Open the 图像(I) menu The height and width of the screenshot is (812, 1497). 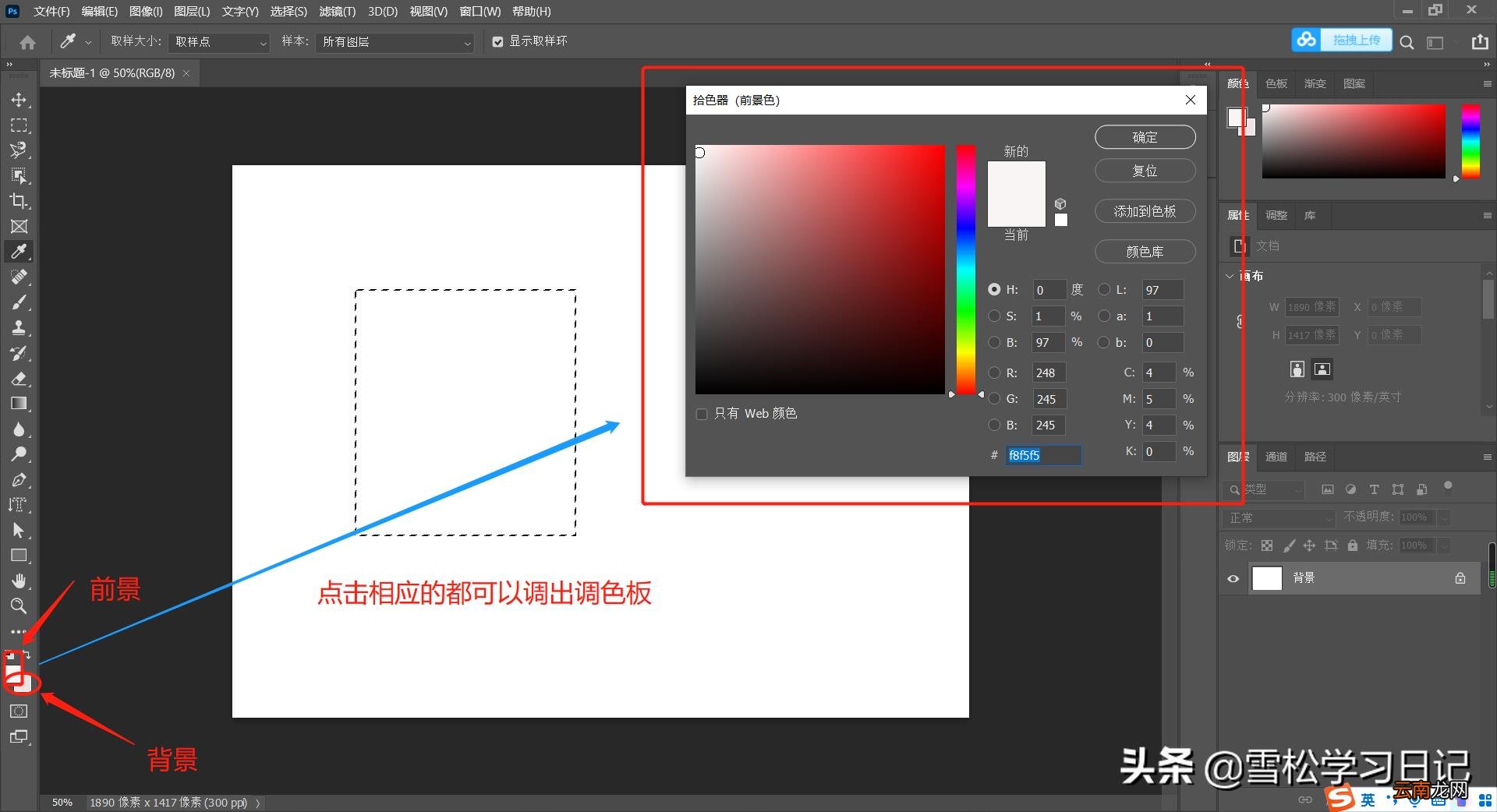[146, 12]
